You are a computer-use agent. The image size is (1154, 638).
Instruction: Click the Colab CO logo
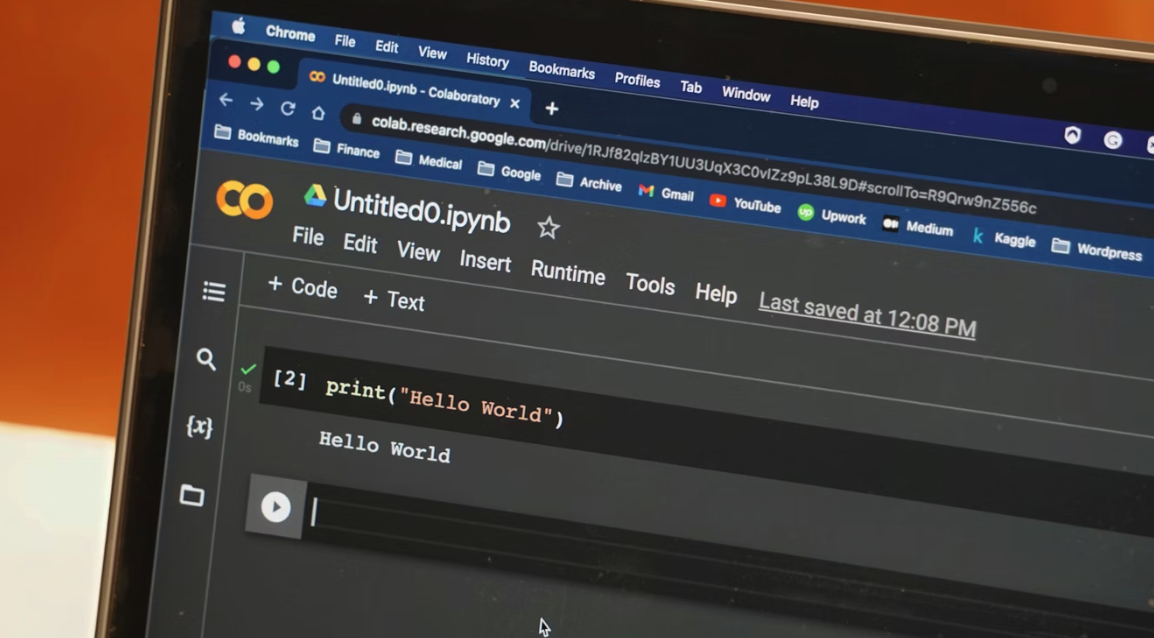point(244,199)
